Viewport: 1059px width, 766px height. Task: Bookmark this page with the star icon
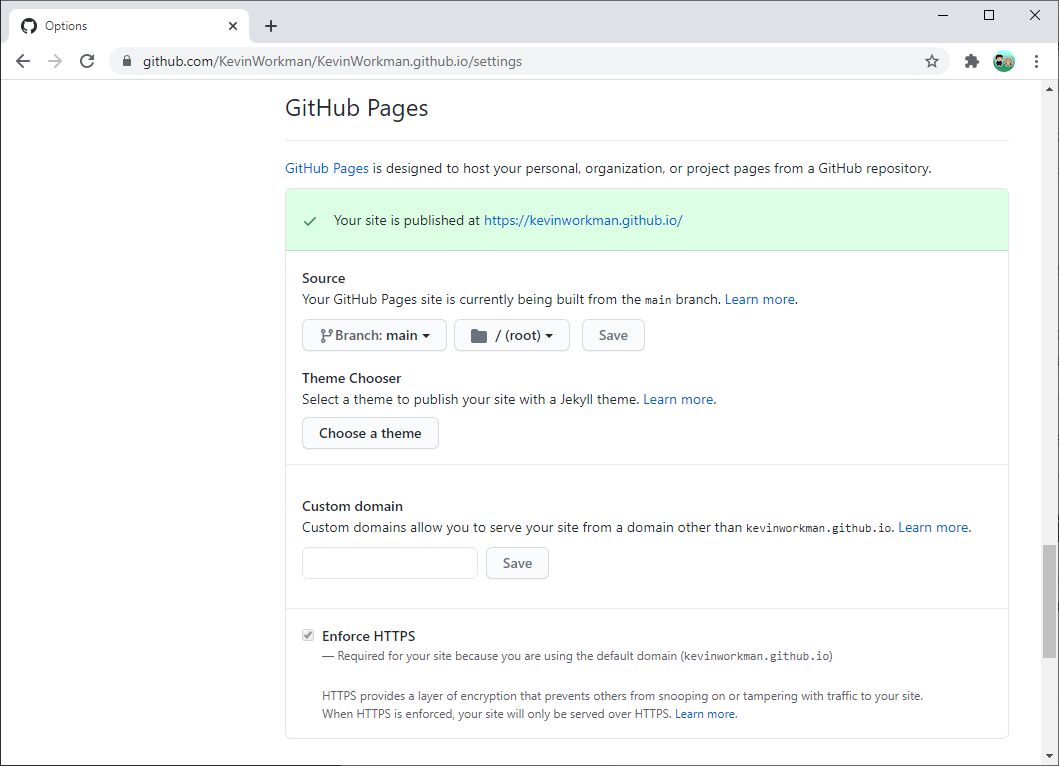[x=932, y=61]
